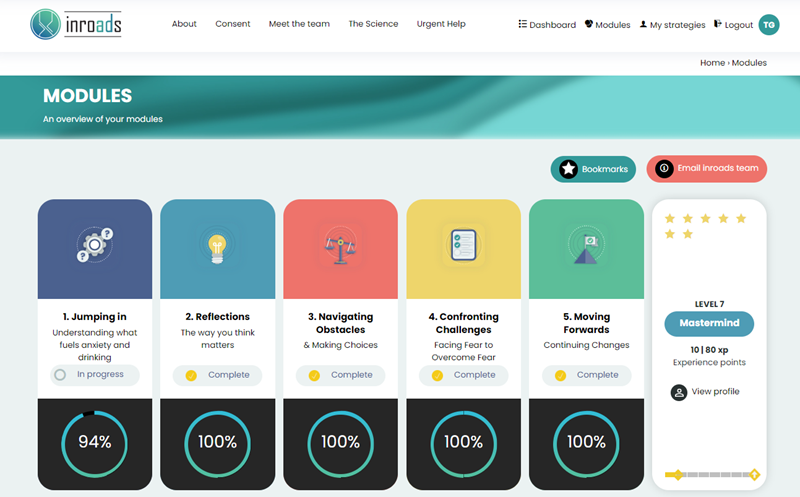The image size is (800, 497).
Task: Open the scales icon for Navigating Obstacles
Action: point(340,246)
